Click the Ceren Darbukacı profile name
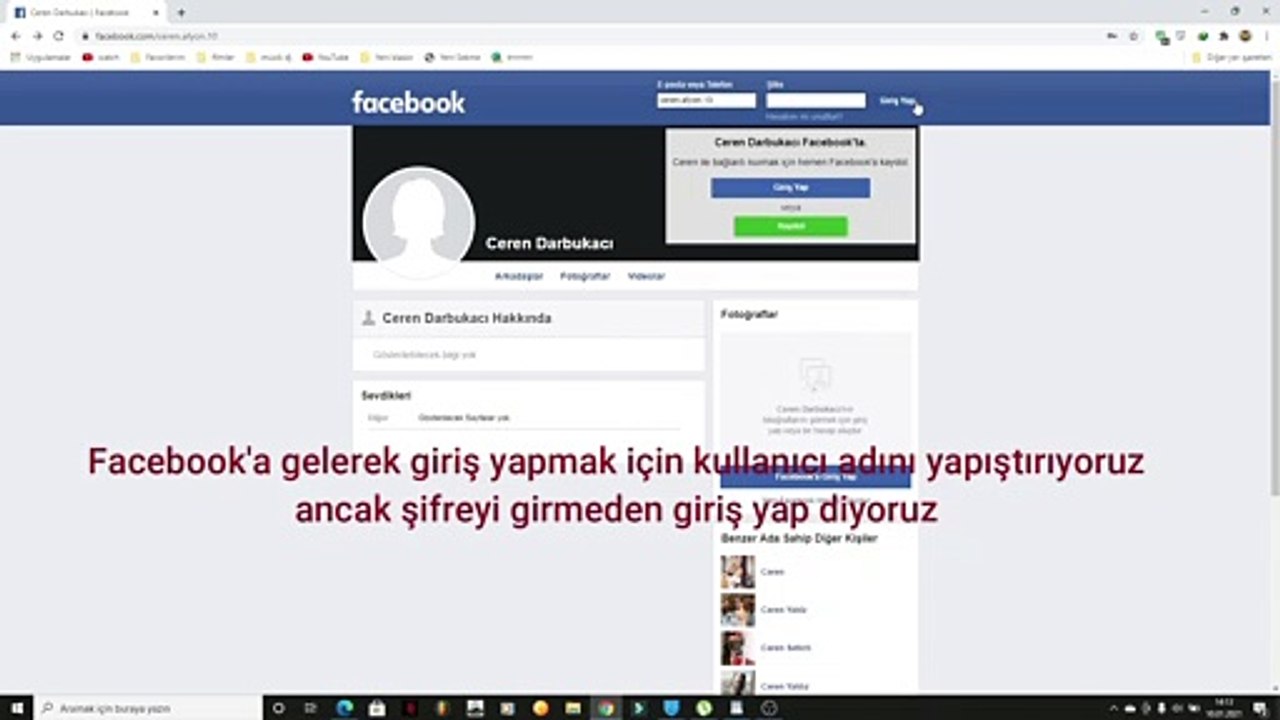The image size is (1280, 720). tap(549, 243)
